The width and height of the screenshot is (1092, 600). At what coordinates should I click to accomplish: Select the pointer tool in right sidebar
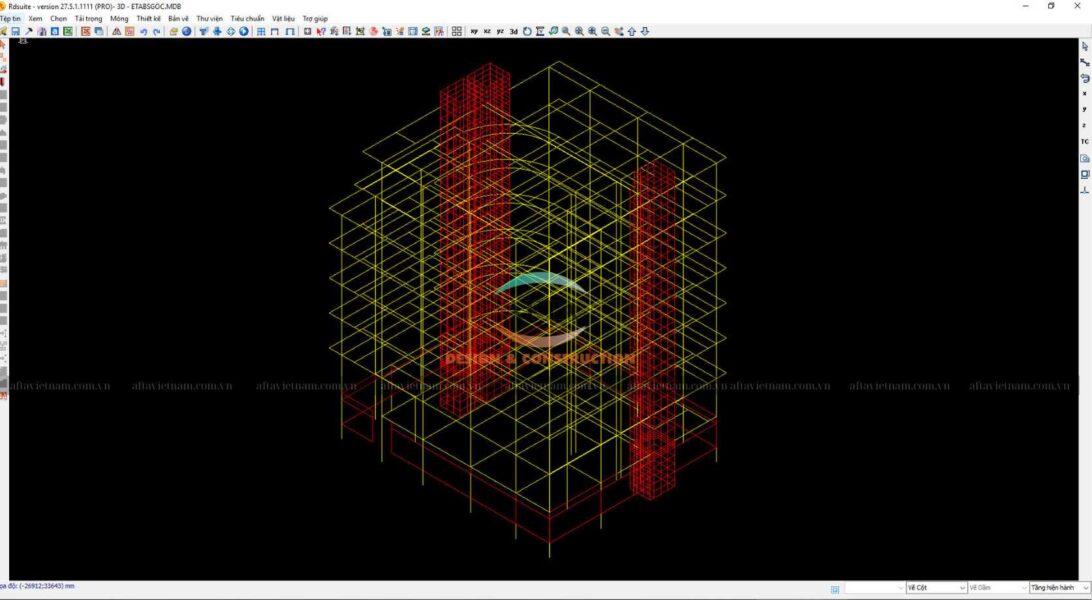click(x=1085, y=46)
